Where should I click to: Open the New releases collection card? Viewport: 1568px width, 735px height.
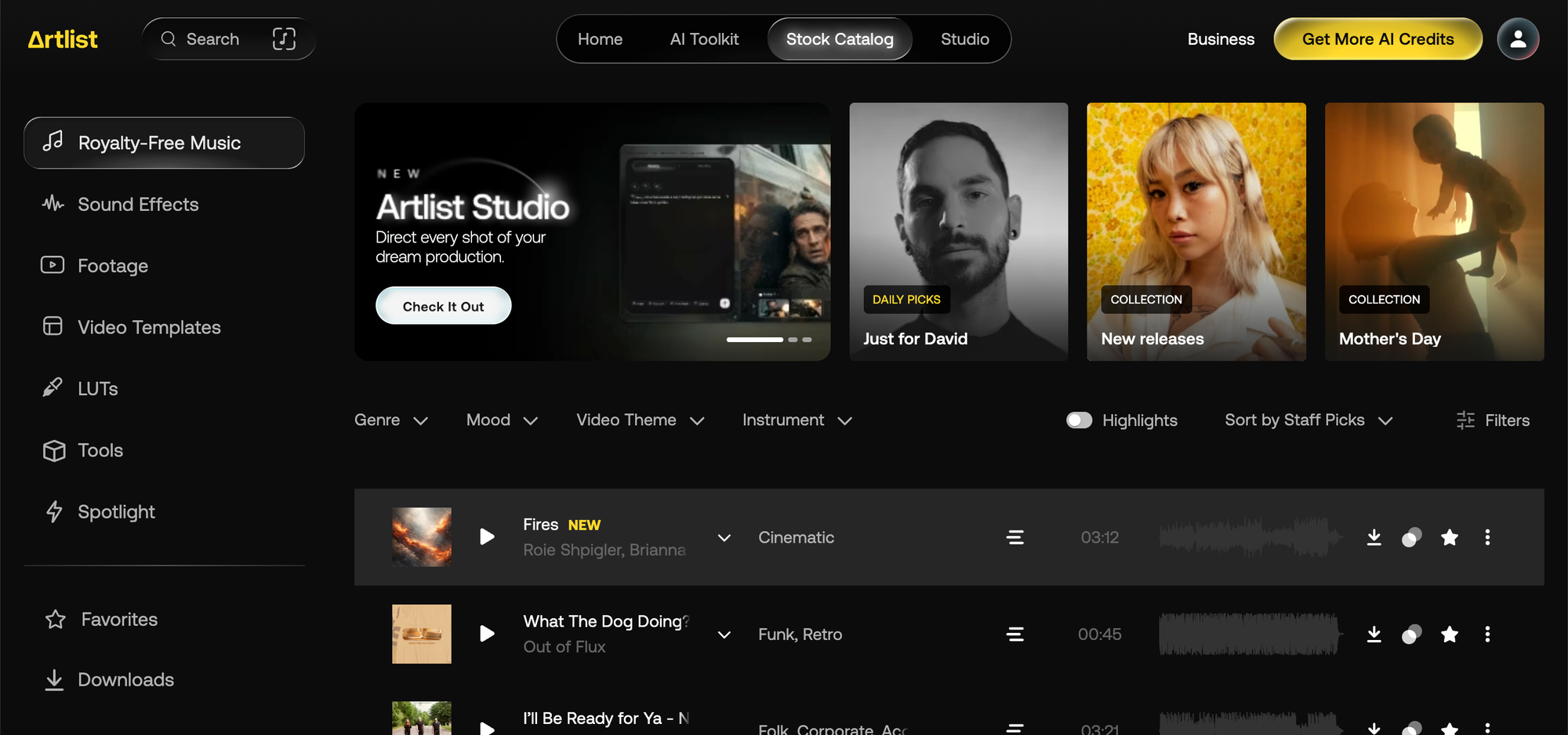[x=1196, y=231]
